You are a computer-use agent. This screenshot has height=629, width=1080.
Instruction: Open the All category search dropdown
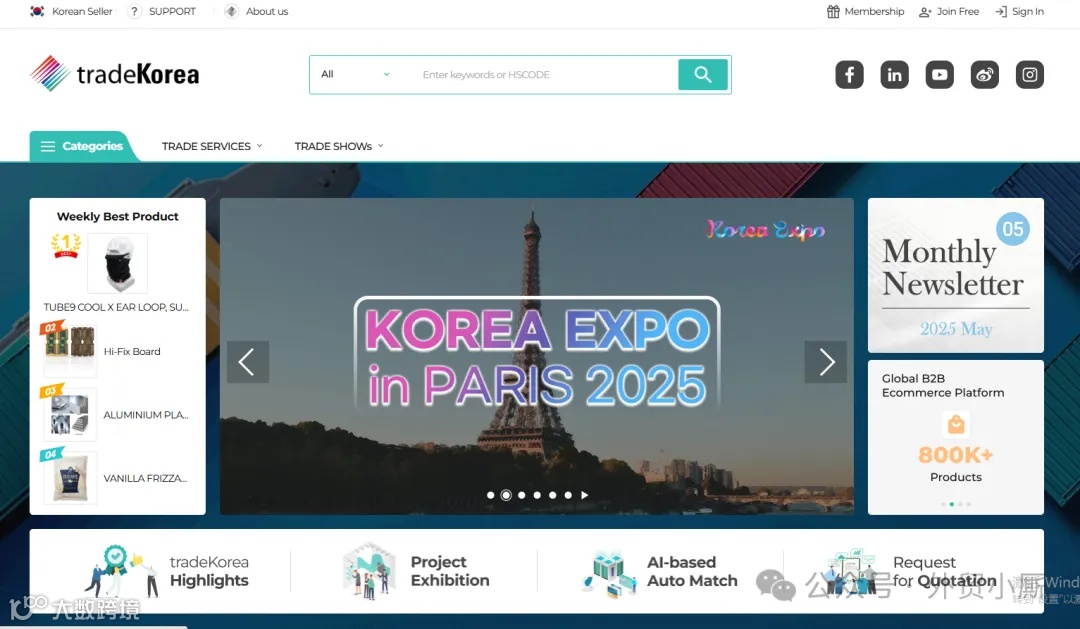point(355,74)
